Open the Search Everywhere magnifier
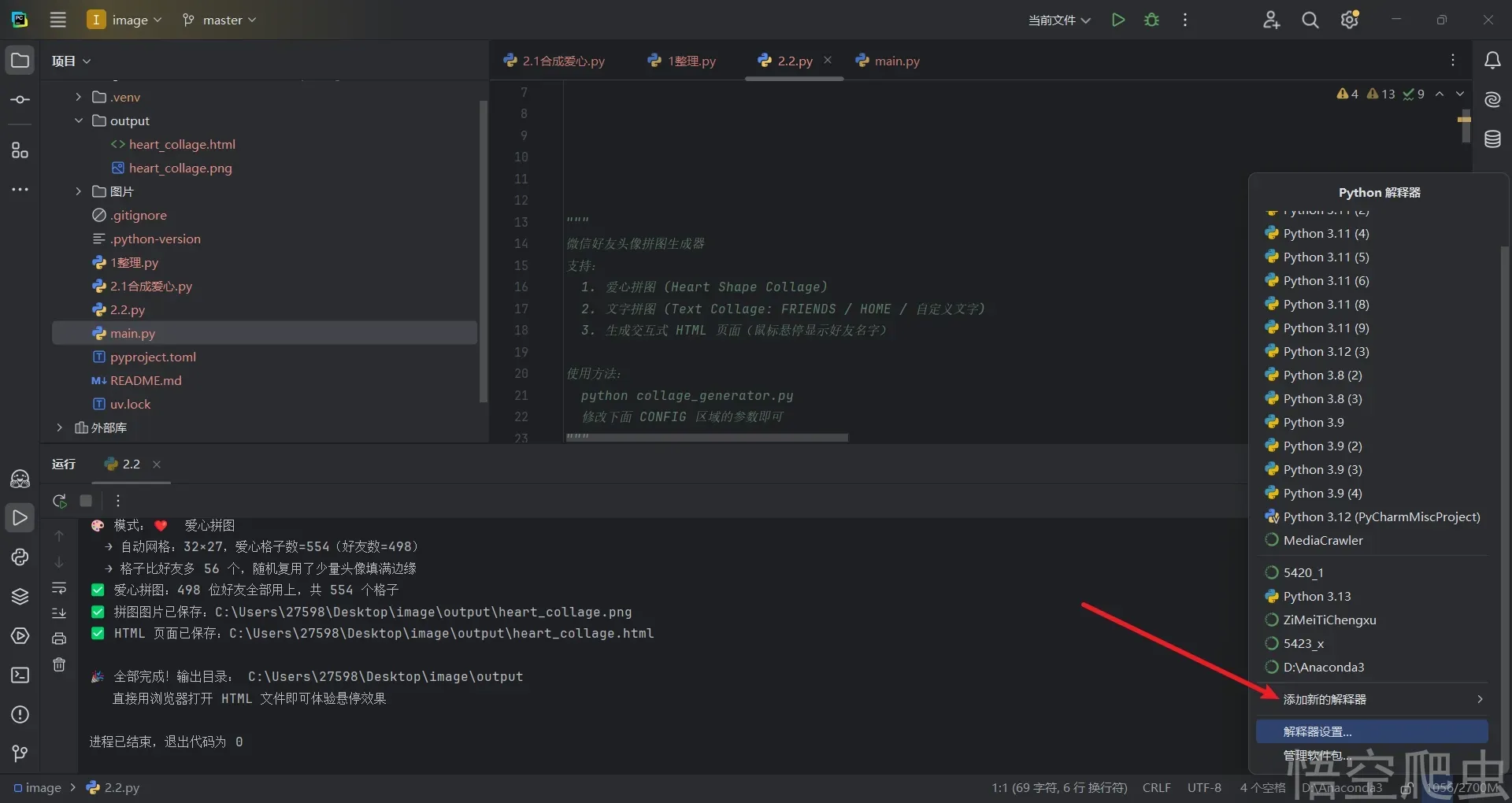1512x803 pixels. click(1310, 20)
